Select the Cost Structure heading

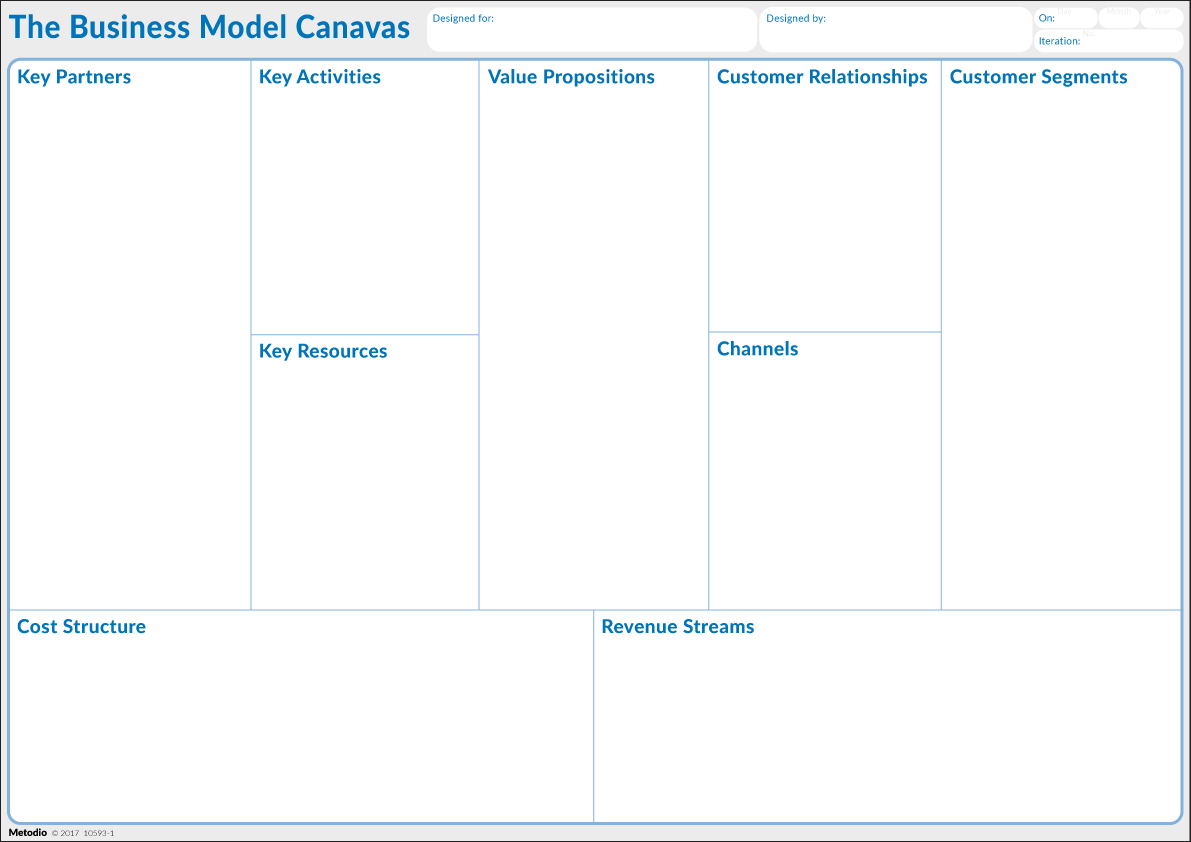(81, 626)
